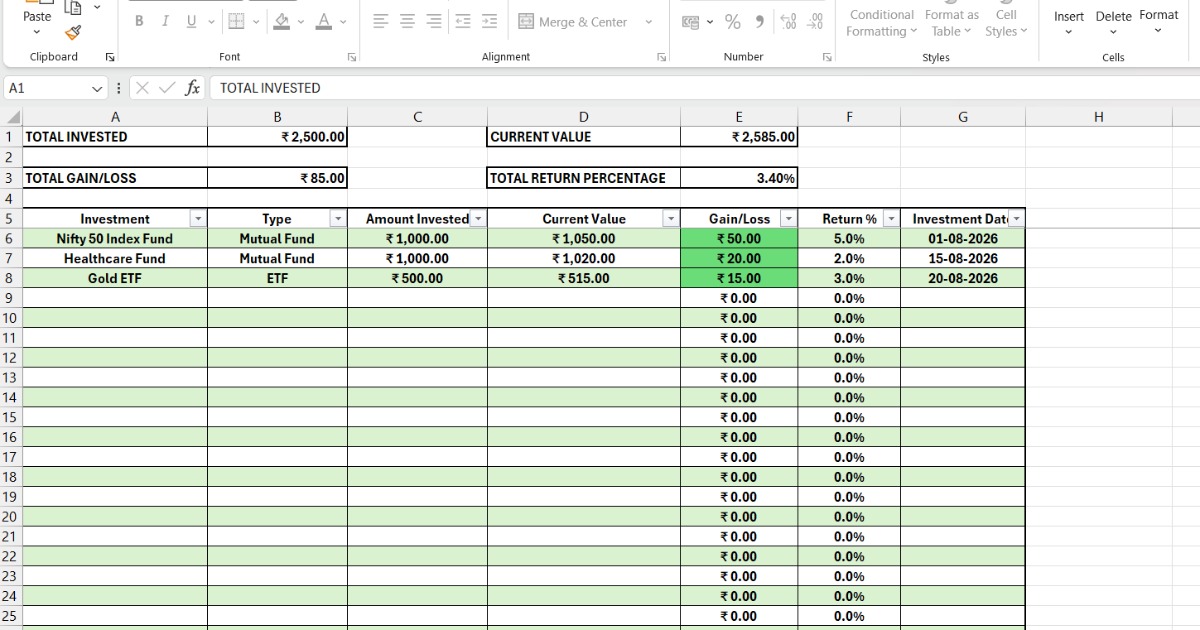The image size is (1200, 630).
Task: Apply the Fill Color bucket
Action: [282, 21]
